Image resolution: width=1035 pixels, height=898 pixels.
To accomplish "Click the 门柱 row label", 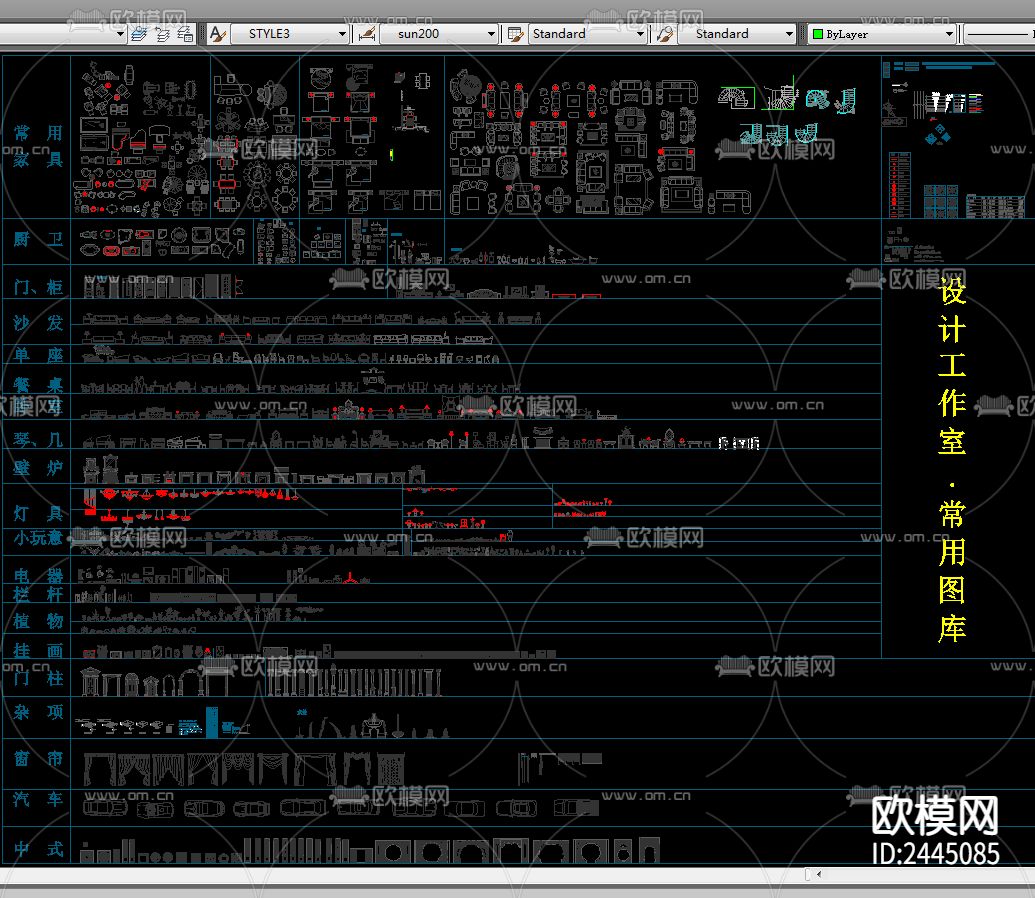I will [x=38, y=678].
